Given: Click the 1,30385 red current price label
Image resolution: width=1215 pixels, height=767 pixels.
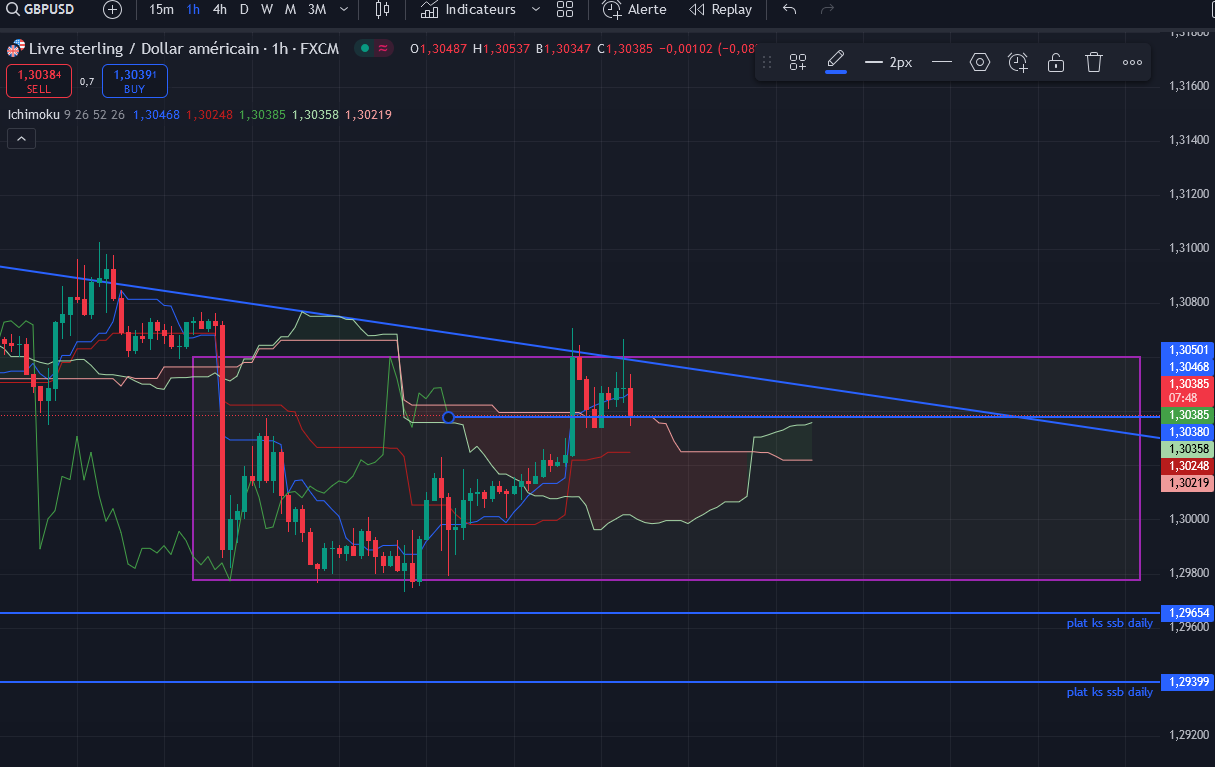Looking at the screenshot, I should (1187, 390).
